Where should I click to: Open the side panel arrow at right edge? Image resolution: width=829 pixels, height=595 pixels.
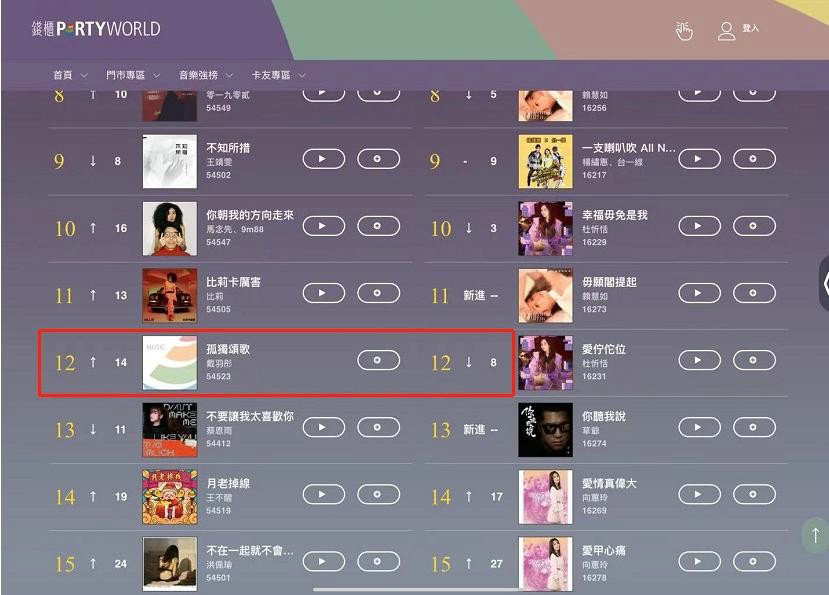pos(824,283)
